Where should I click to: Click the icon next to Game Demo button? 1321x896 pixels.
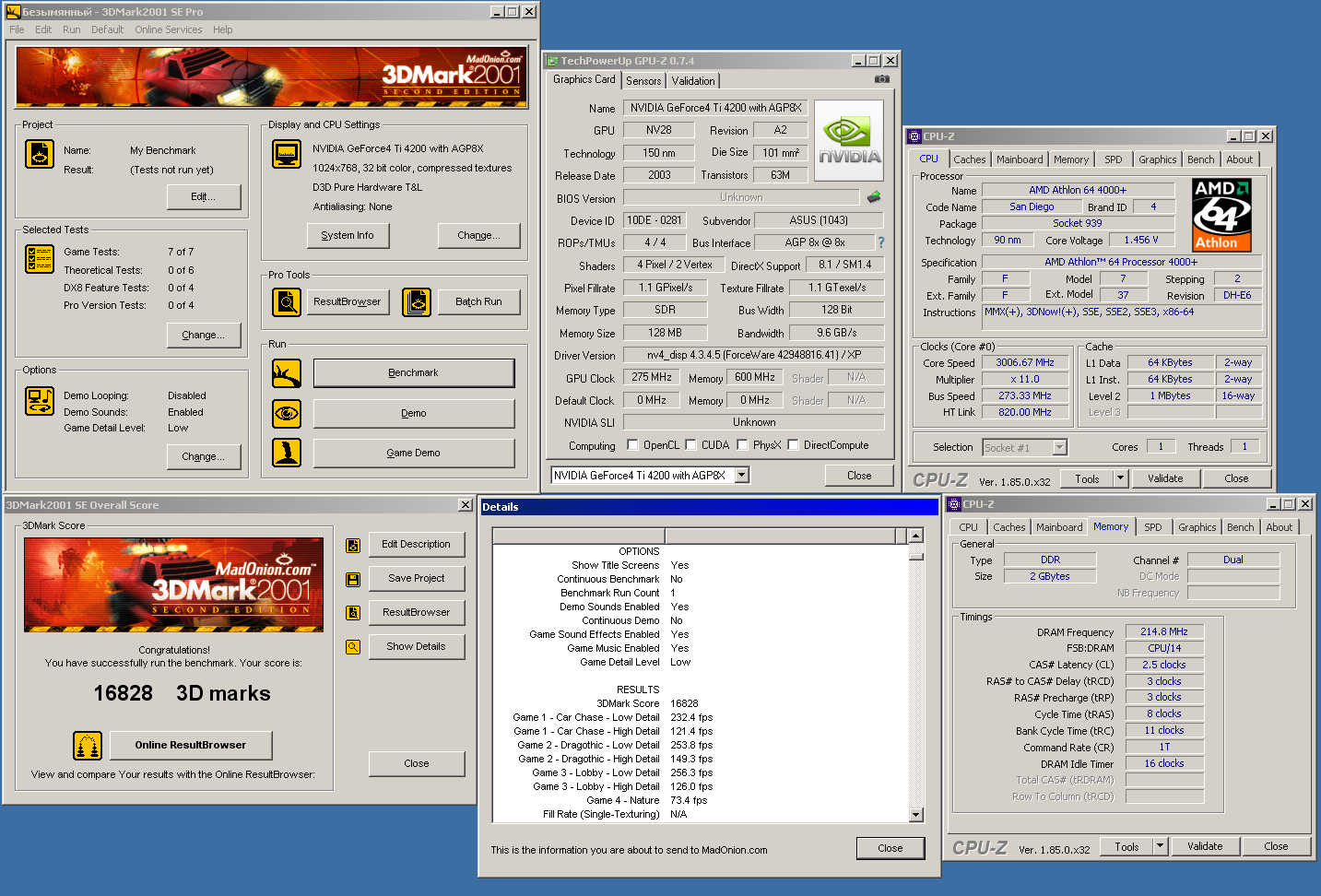pyautogui.click(x=287, y=453)
